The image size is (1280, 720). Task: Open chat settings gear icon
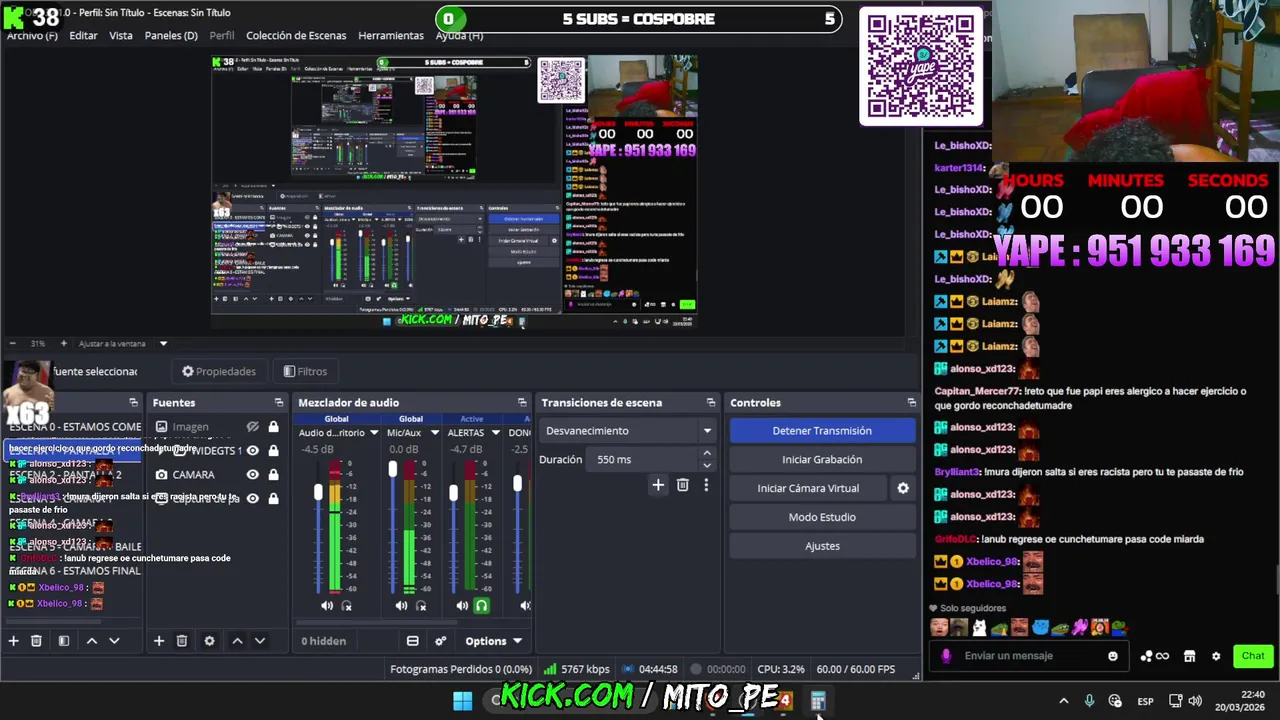(1216, 656)
